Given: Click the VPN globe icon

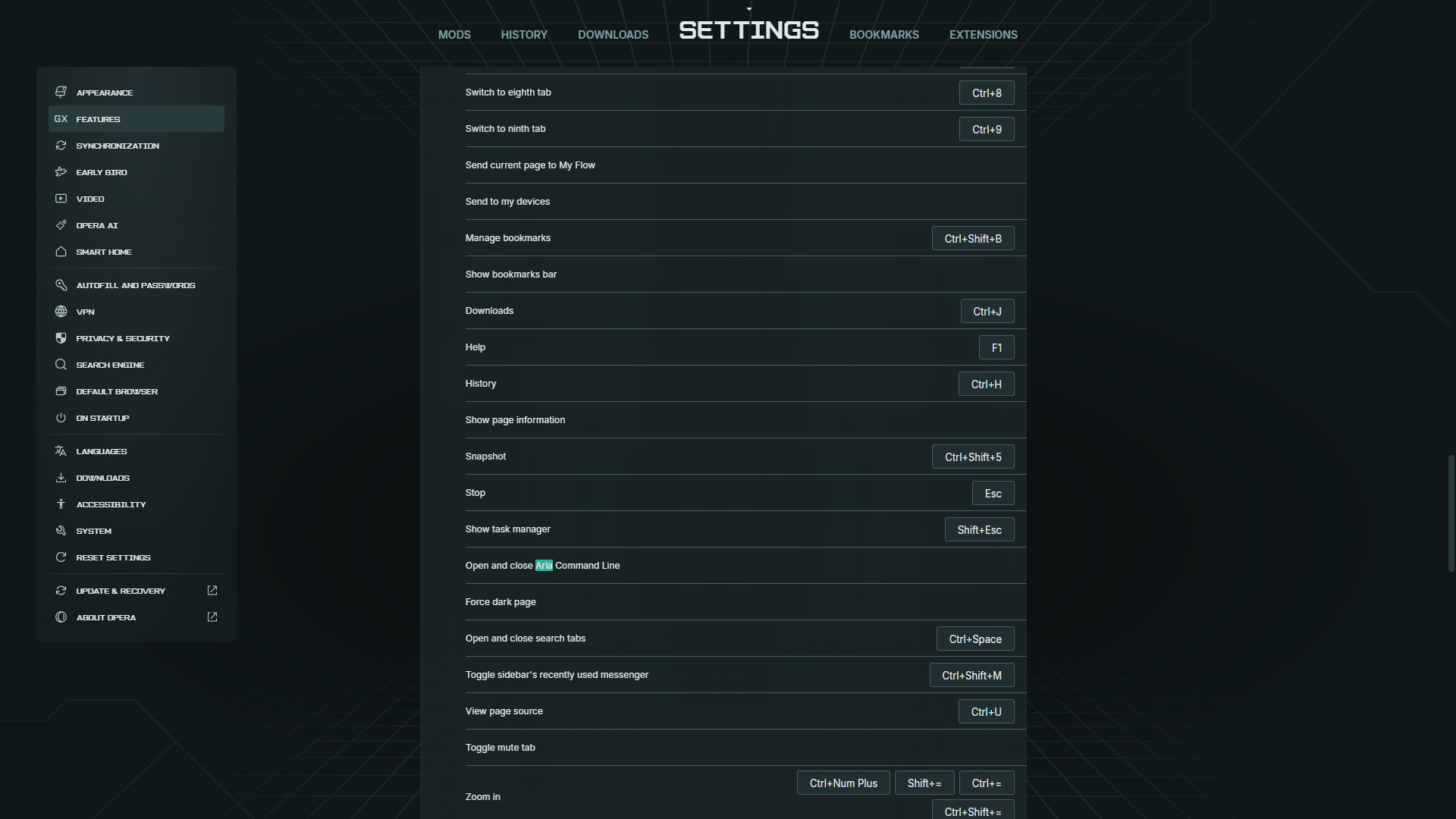Looking at the screenshot, I should (61, 312).
